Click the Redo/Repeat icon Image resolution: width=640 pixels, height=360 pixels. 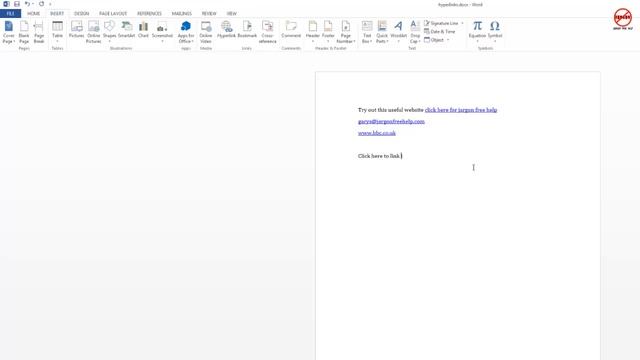[41, 4]
